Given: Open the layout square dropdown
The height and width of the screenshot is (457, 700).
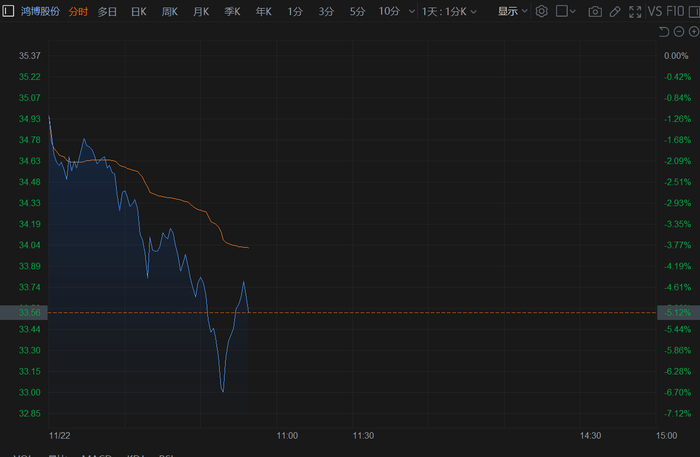Looking at the screenshot, I should pyautogui.click(x=566, y=11).
